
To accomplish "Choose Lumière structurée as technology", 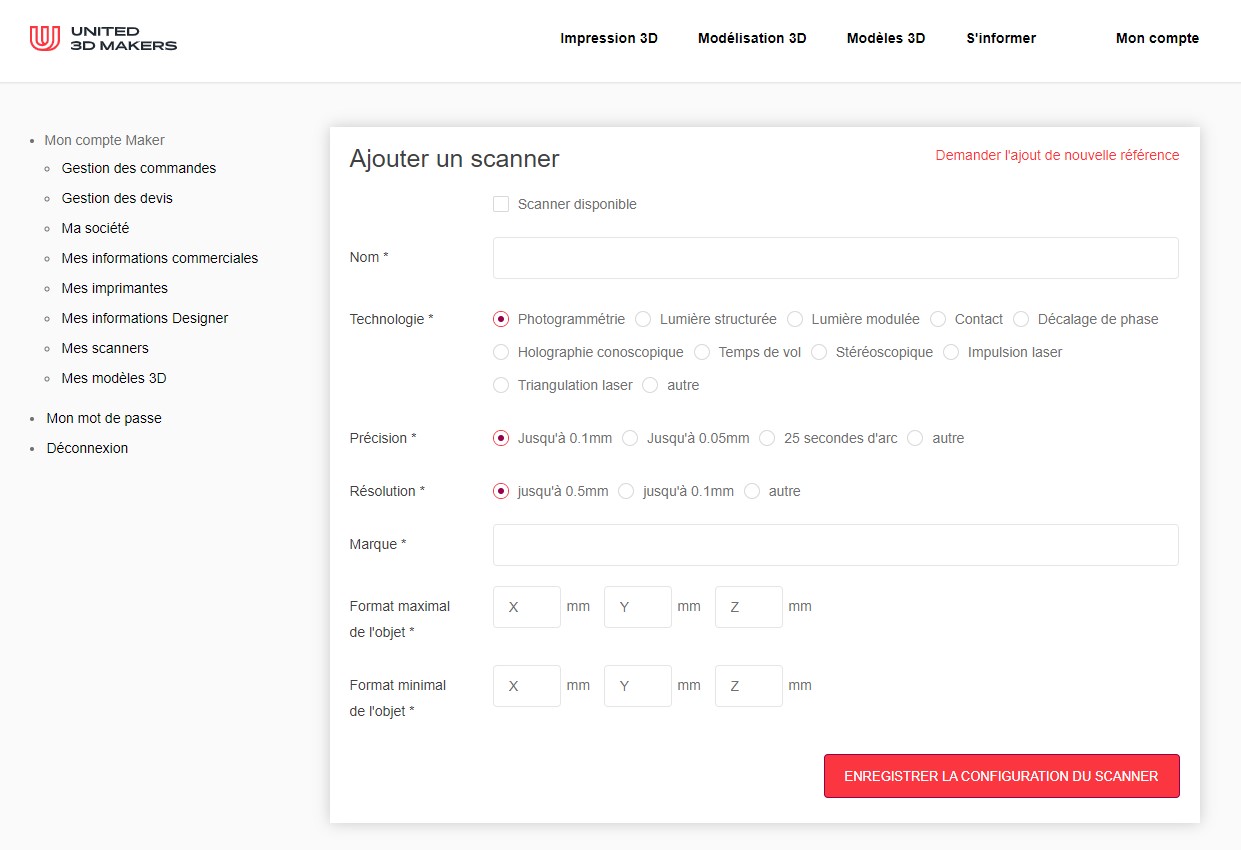I will click(643, 319).
